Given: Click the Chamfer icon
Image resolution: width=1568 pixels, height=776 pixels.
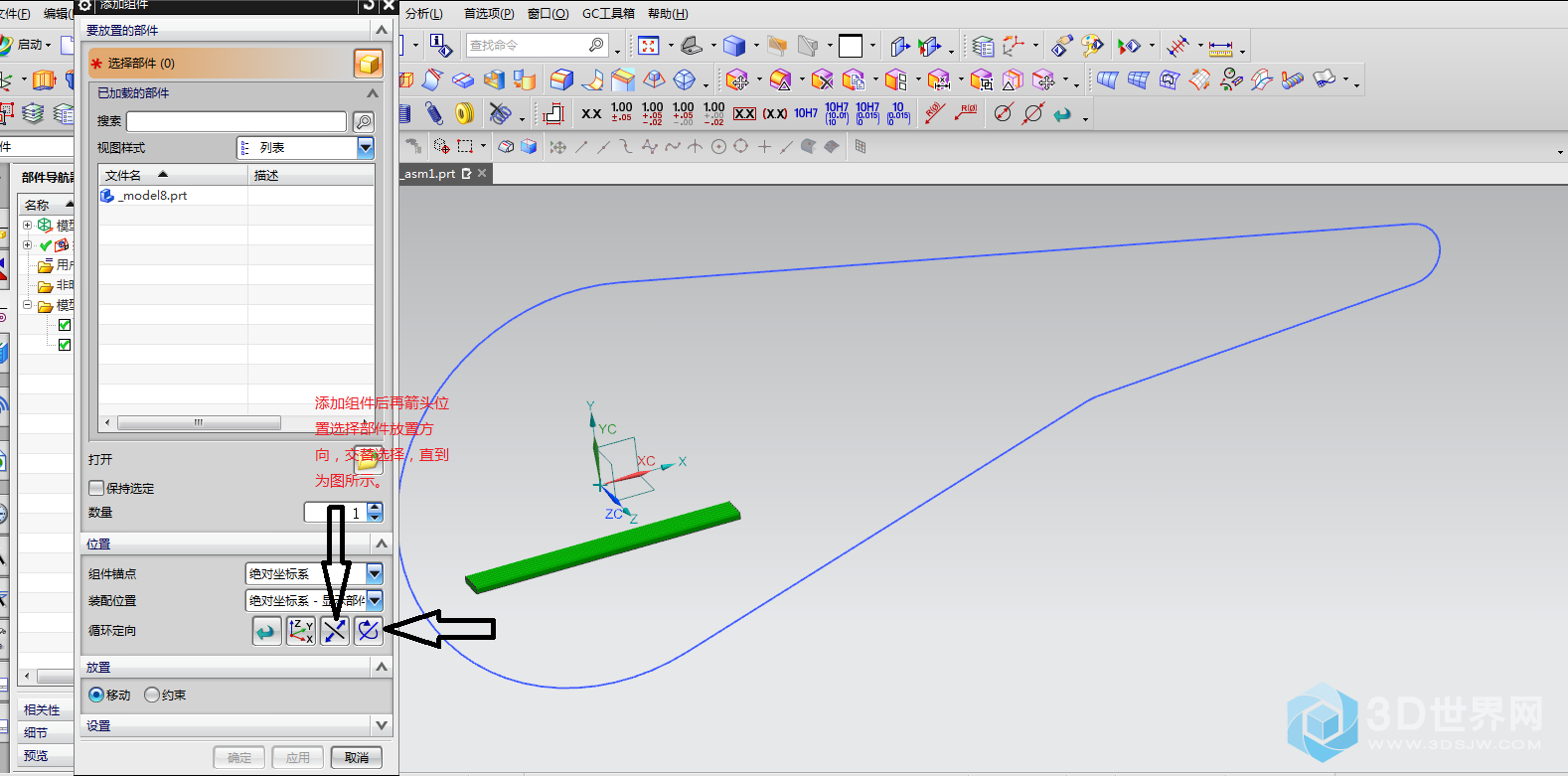Looking at the screenshot, I should [623, 80].
